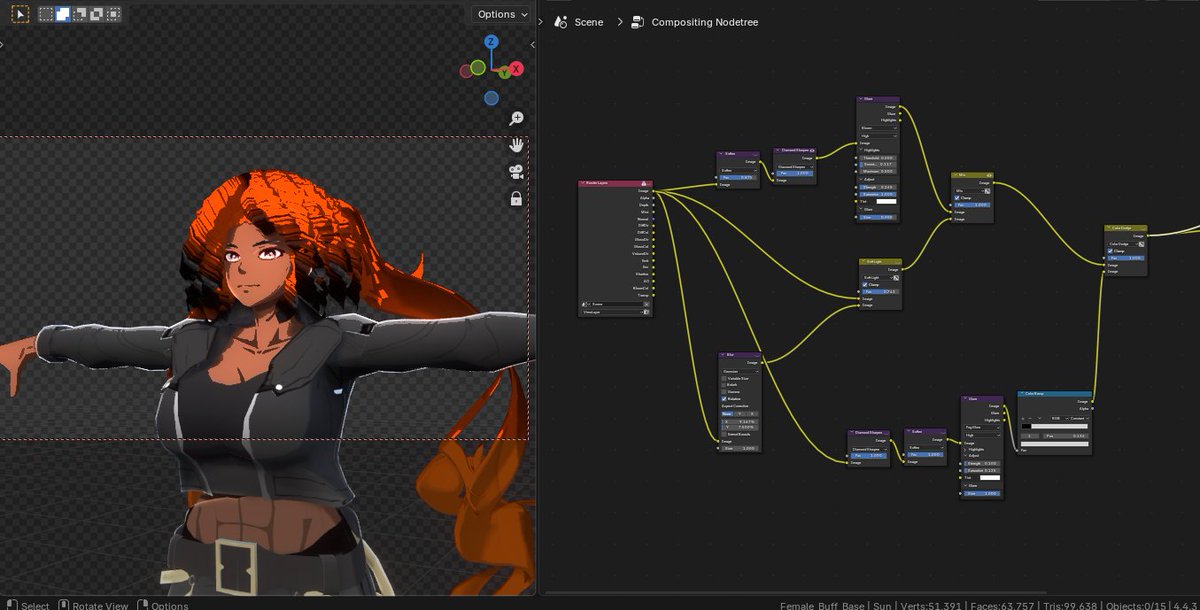Click the pan hand icon in viewport
This screenshot has width=1200, height=610.
(x=516, y=145)
